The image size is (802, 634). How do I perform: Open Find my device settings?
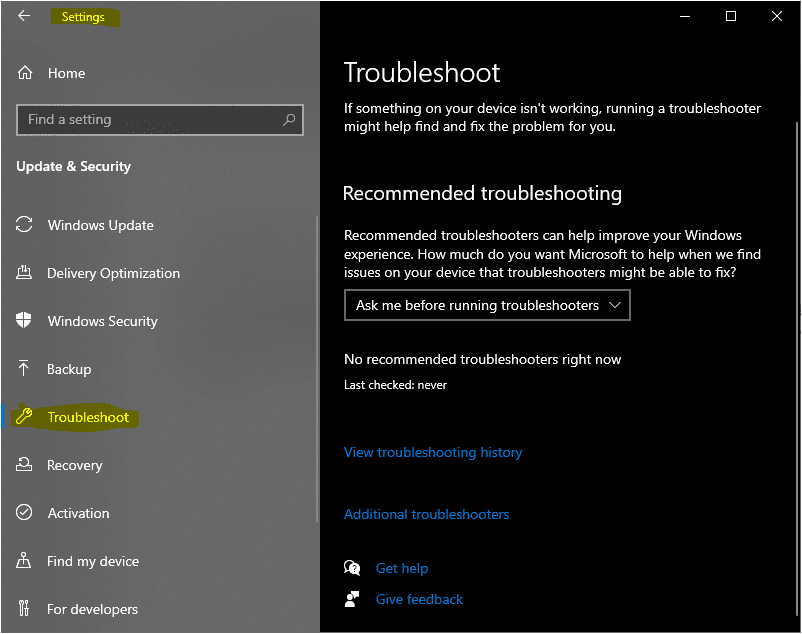pos(93,561)
